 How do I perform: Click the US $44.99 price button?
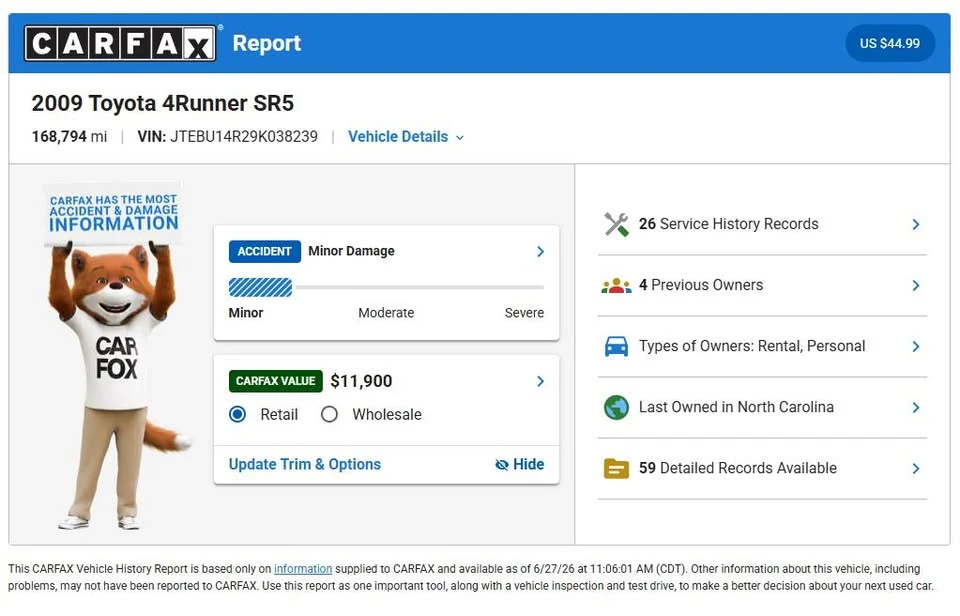(x=890, y=43)
